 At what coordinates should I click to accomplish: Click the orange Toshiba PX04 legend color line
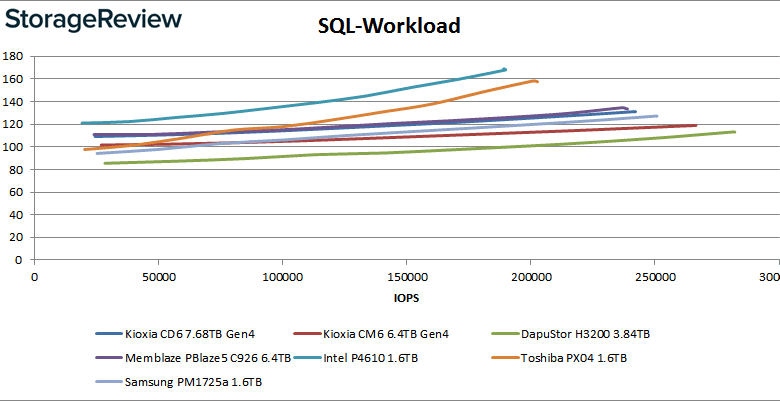pyautogui.click(x=504, y=358)
